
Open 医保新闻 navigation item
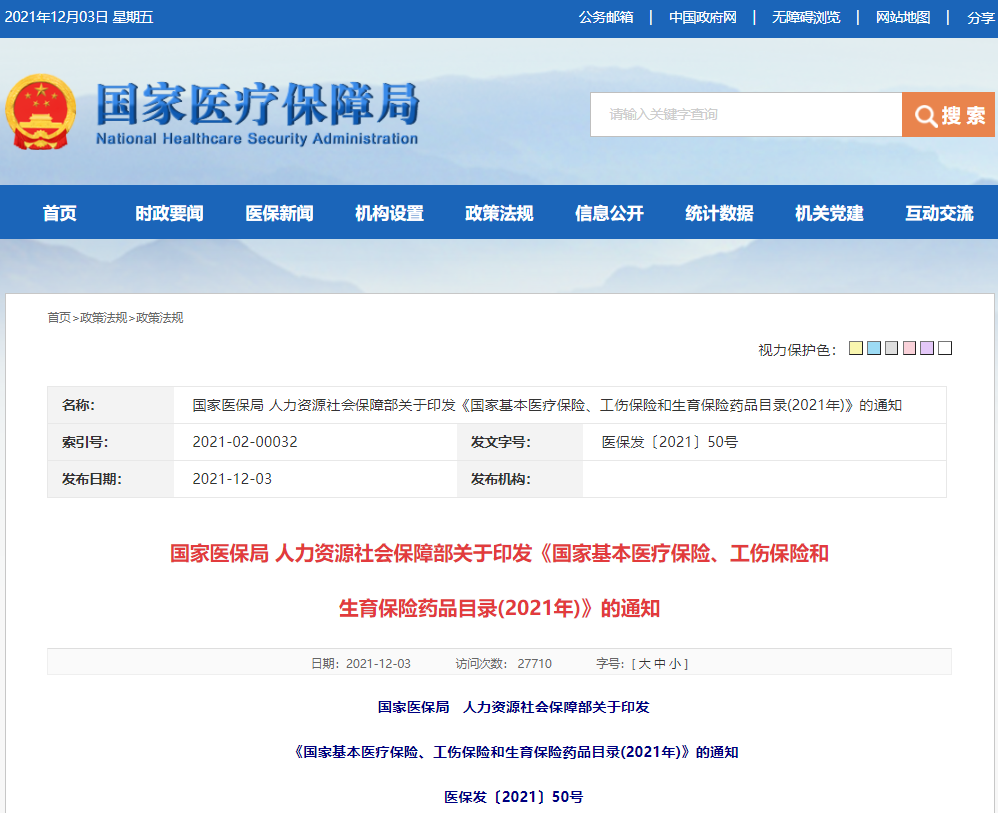click(x=279, y=213)
